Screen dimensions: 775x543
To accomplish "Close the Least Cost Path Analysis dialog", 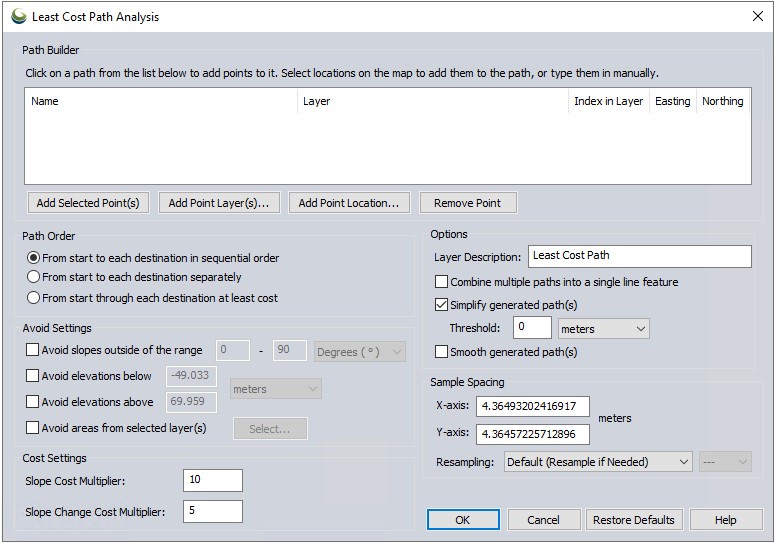I will (756, 16).
